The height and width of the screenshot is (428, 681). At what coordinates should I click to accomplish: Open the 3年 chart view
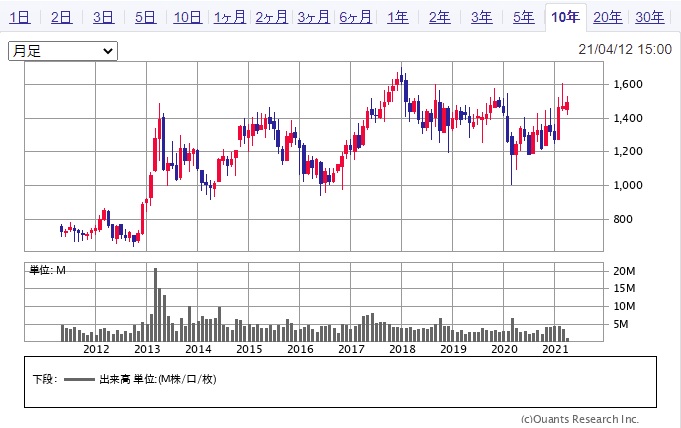482,17
